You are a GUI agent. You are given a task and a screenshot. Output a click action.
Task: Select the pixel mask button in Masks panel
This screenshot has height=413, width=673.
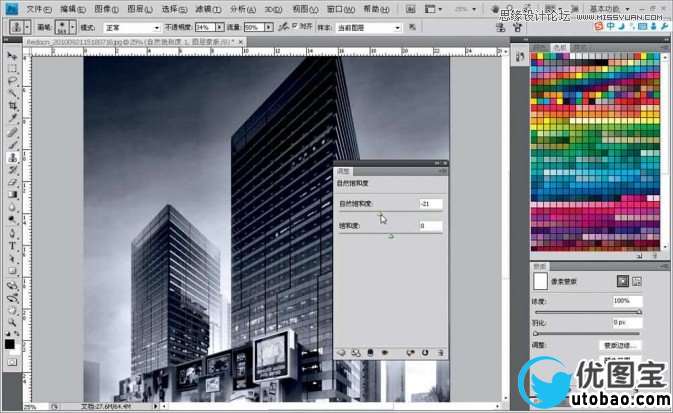coord(622,281)
